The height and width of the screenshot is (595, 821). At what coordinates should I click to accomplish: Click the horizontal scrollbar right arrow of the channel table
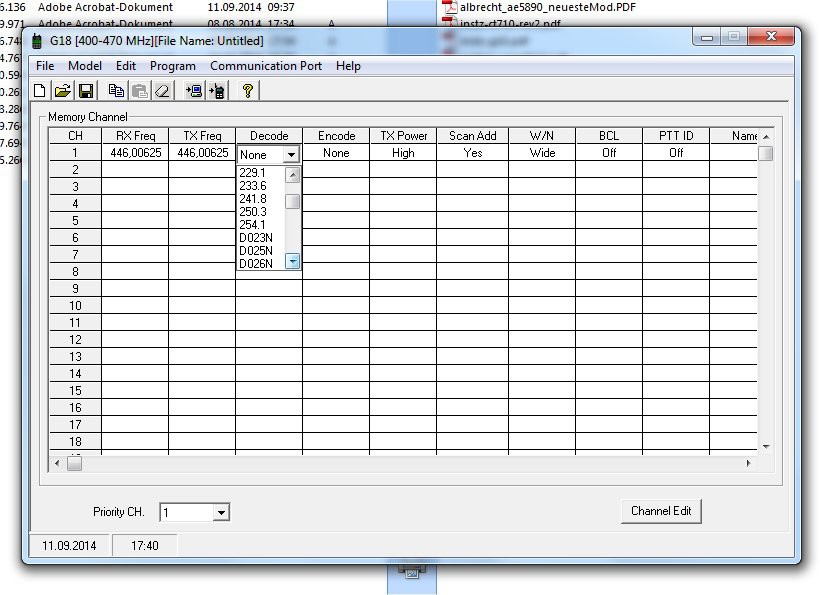[748, 464]
